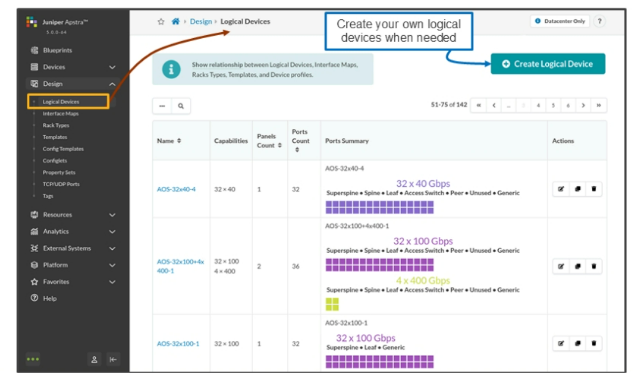The width and height of the screenshot is (633, 373).
Task: Delete the AOS-32x100-1 logical device
Action: click(x=594, y=344)
